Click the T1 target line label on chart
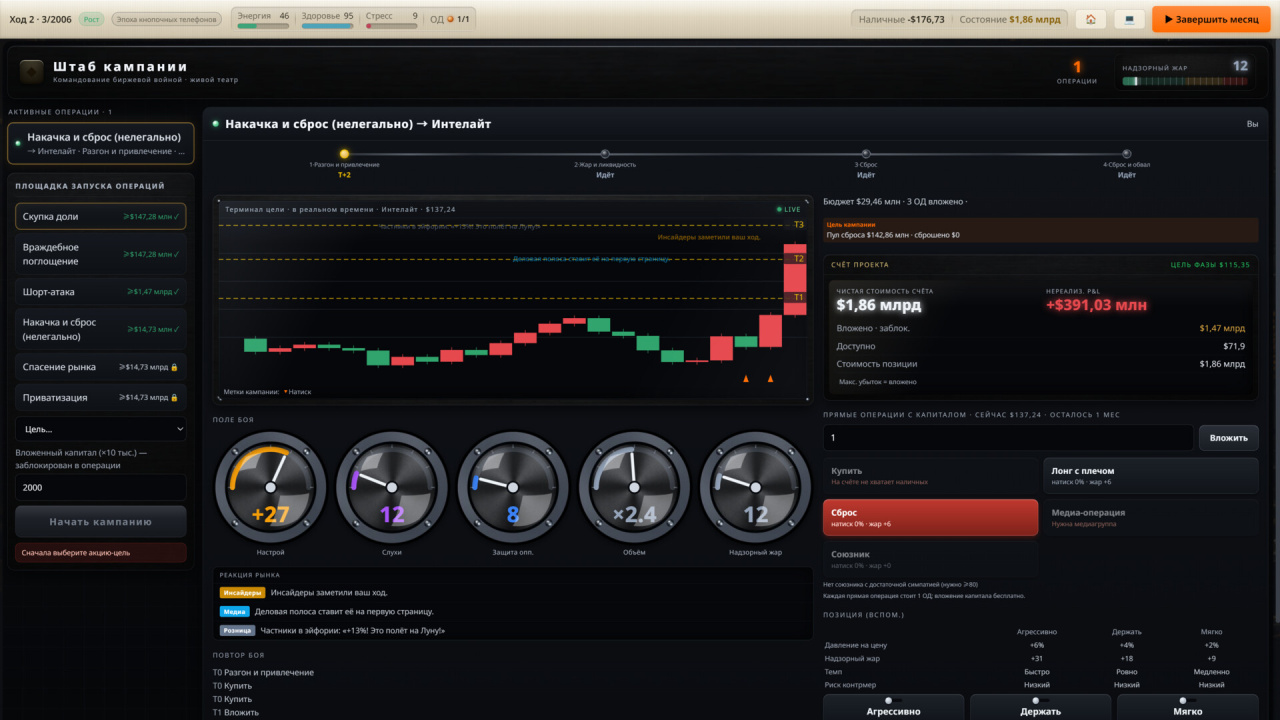This screenshot has width=1280, height=720. point(798,297)
